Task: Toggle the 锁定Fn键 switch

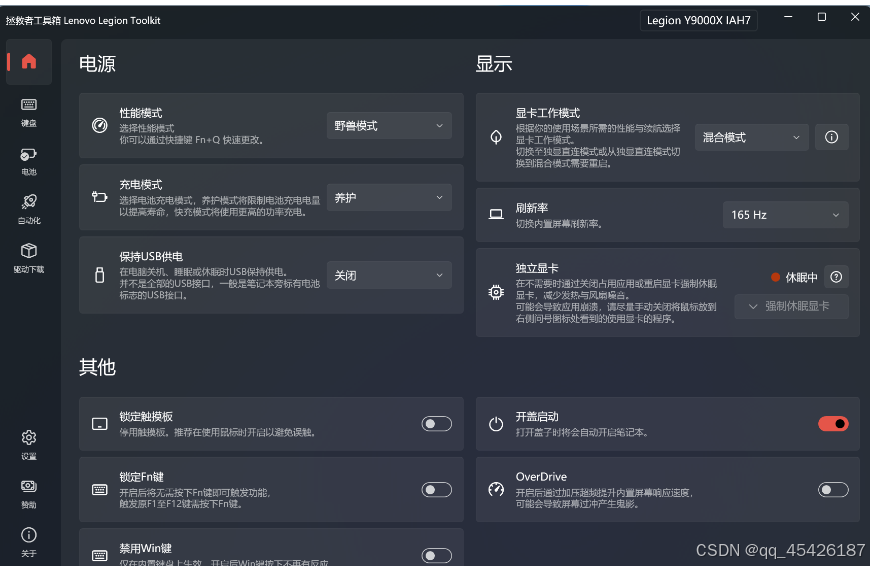Action: click(x=437, y=489)
